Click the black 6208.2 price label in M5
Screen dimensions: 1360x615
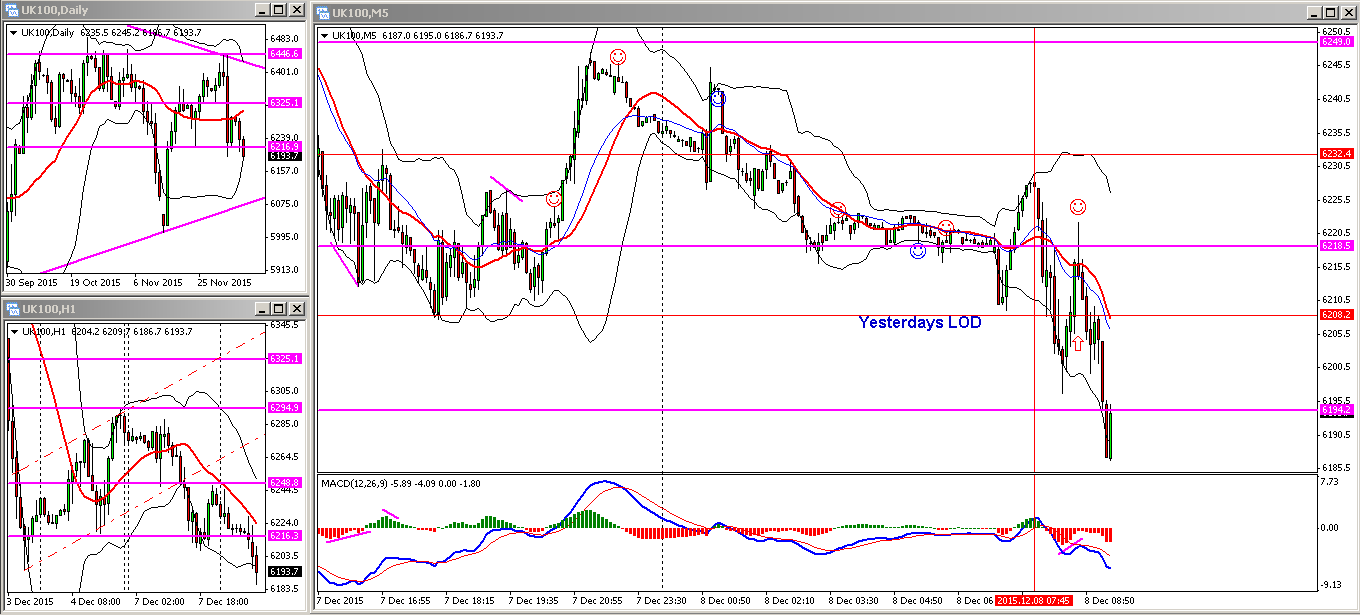tap(1336, 315)
